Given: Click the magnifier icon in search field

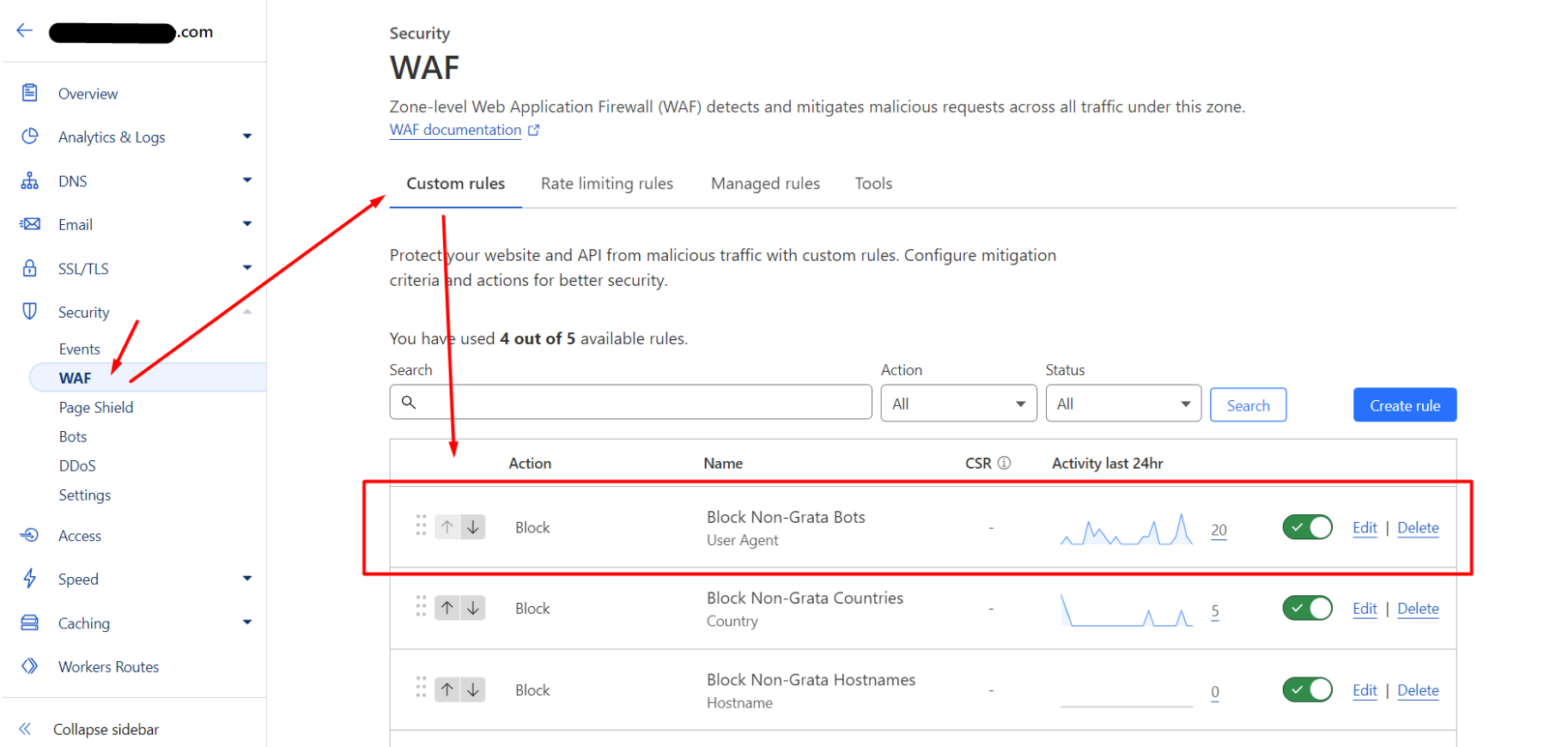Looking at the screenshot, I should (409, 402).
